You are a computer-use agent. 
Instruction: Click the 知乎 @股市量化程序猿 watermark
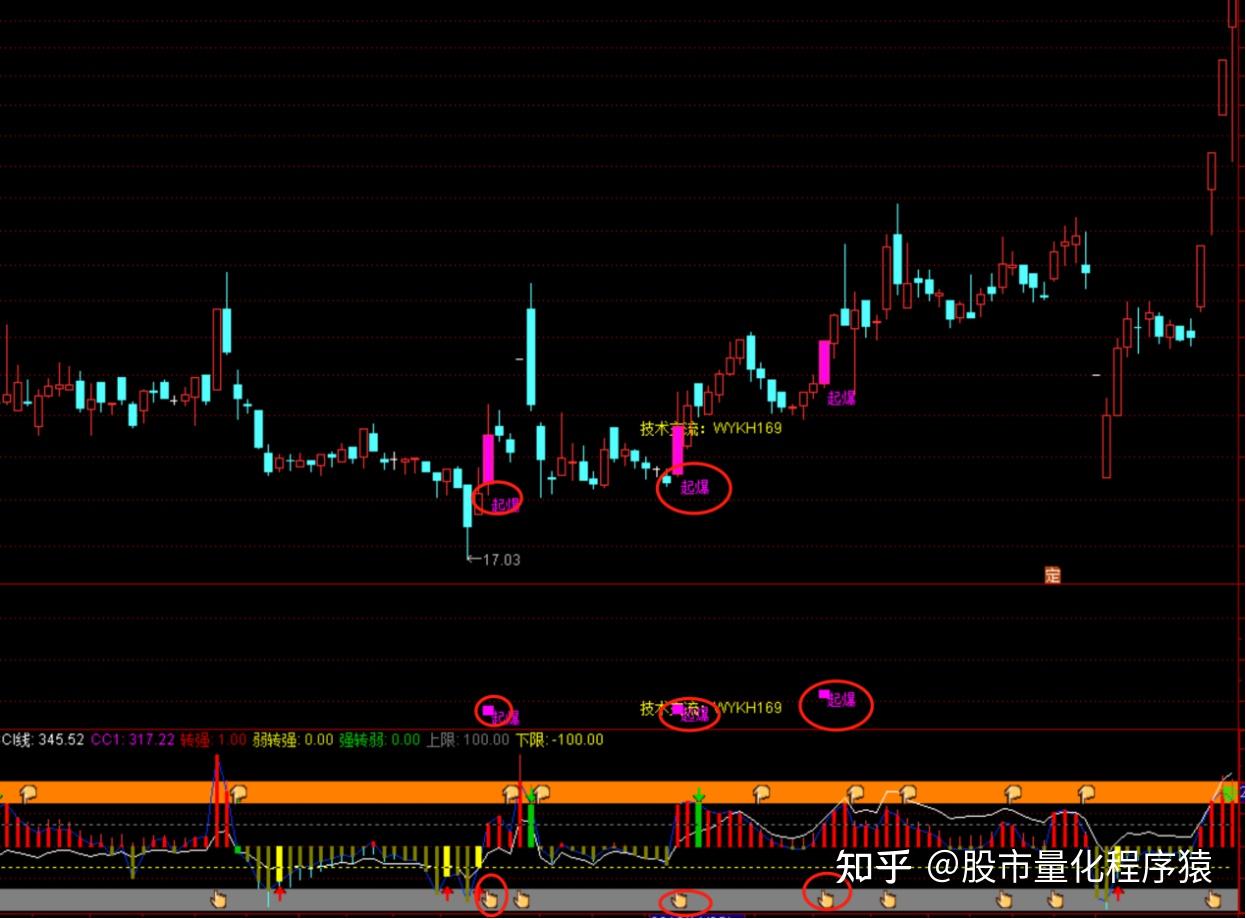[1023, 866]
